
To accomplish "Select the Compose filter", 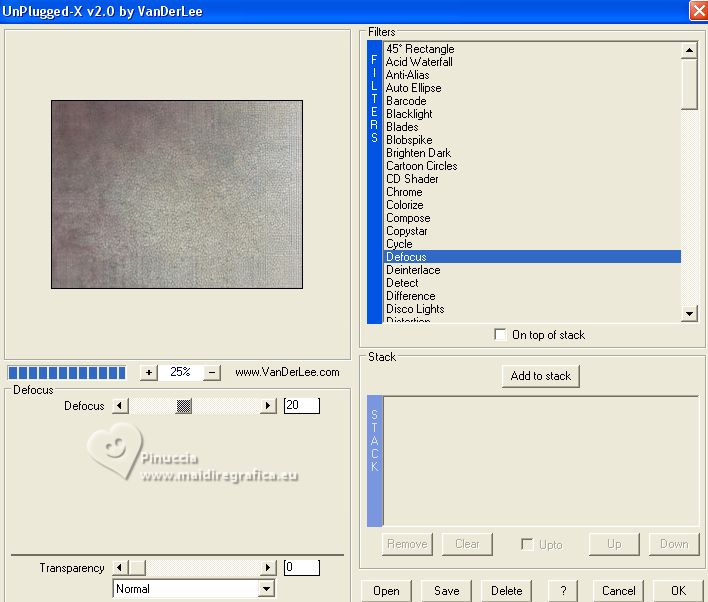I will coord(532,218).
